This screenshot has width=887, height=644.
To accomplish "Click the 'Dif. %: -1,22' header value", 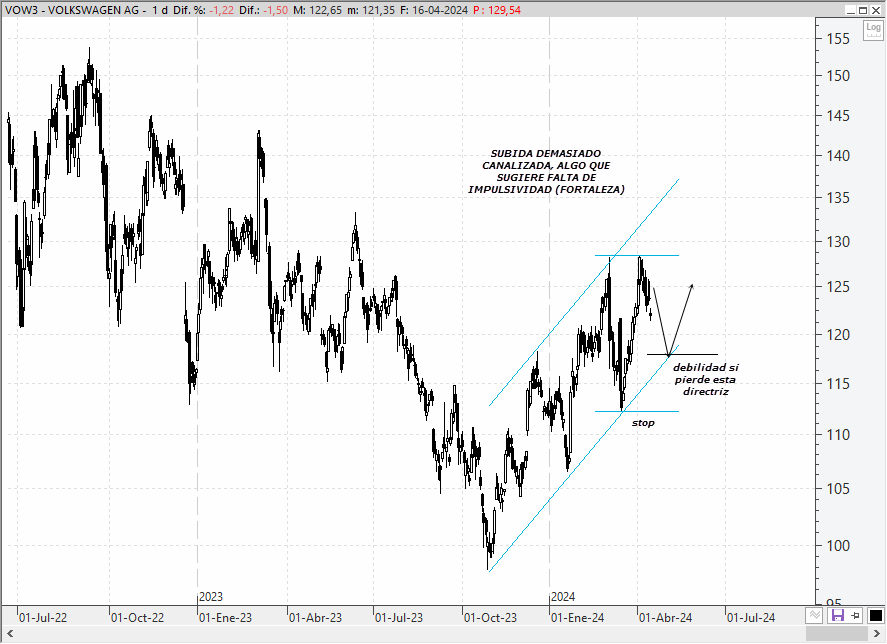I will click(203, 10).
